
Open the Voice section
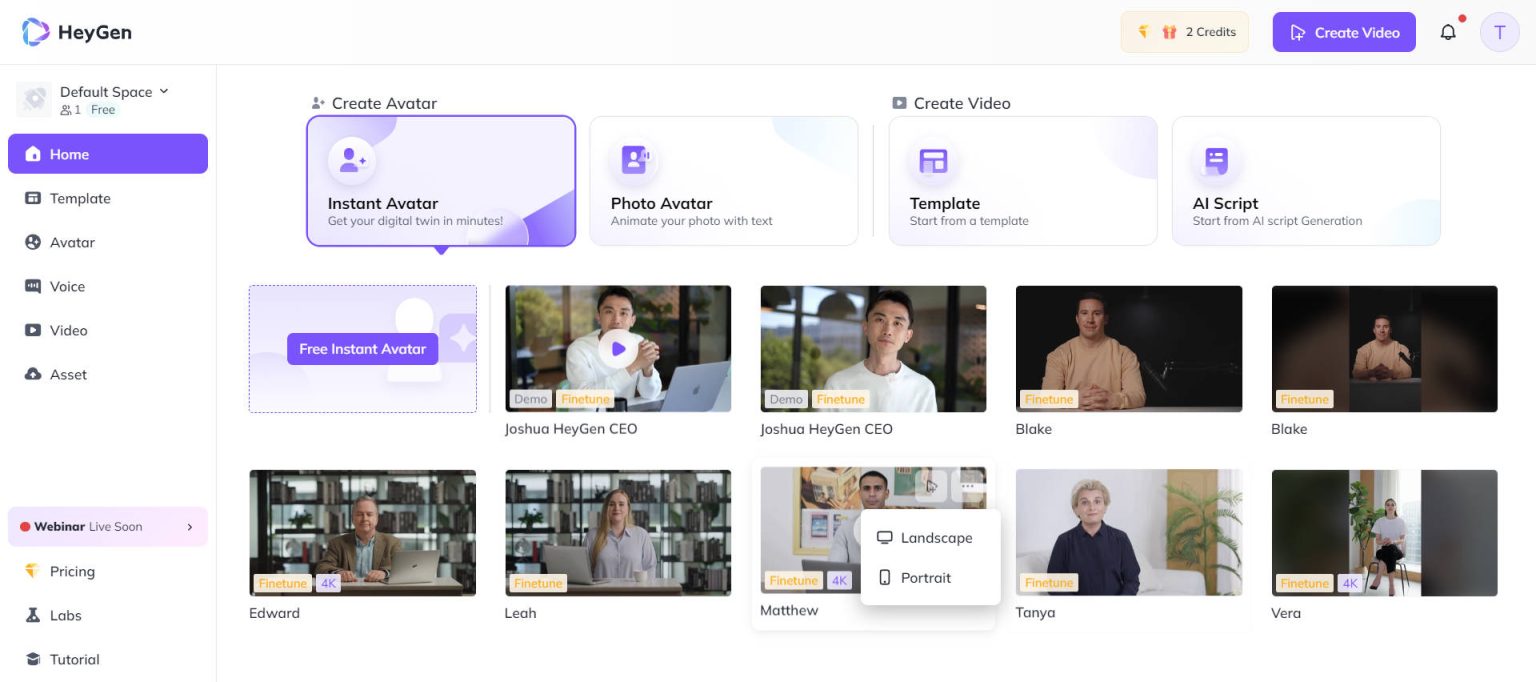[x=67, y=286]
